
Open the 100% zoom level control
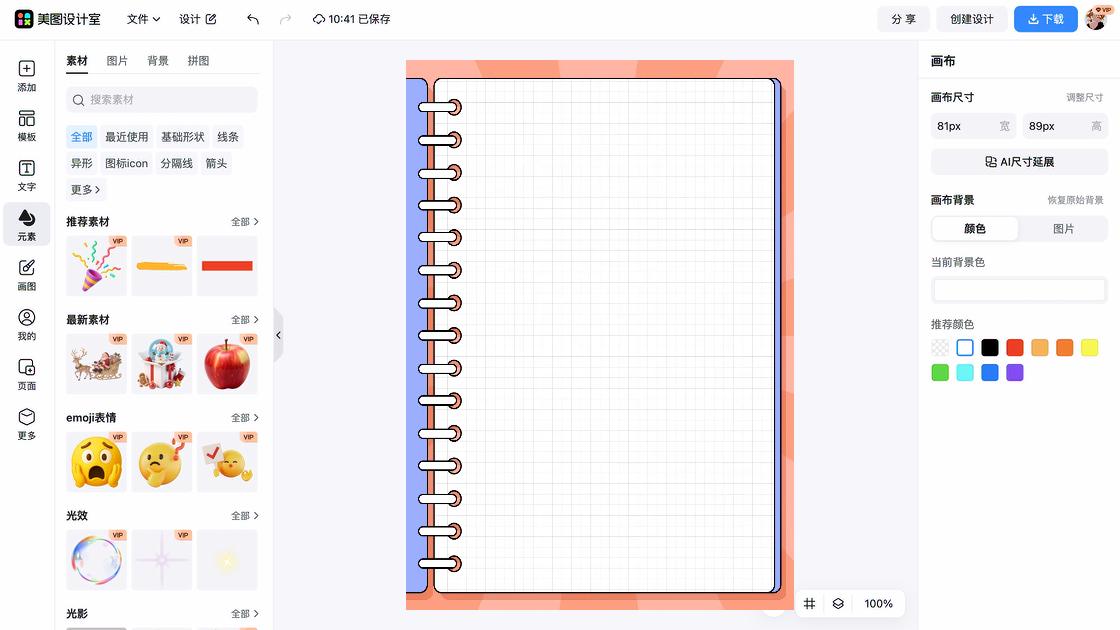click(878, 604)
